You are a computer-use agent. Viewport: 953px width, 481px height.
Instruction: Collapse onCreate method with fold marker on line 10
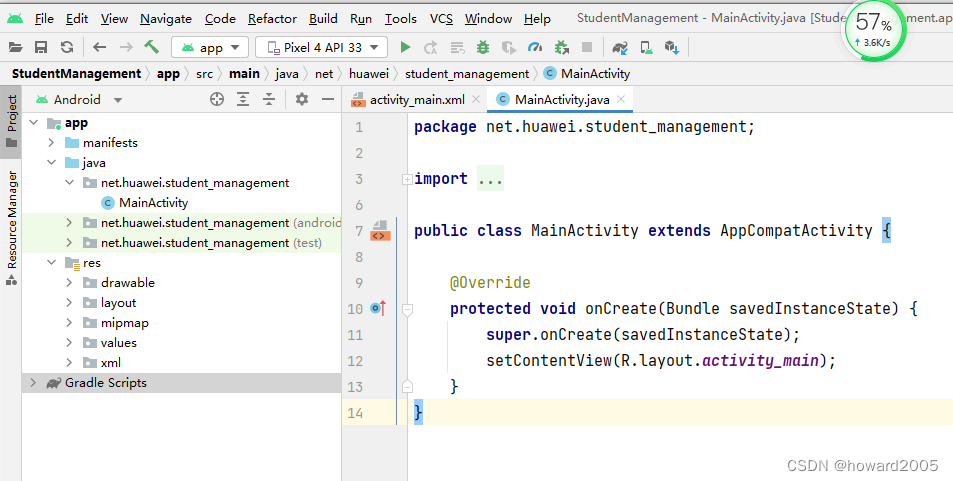click(407, 310)
